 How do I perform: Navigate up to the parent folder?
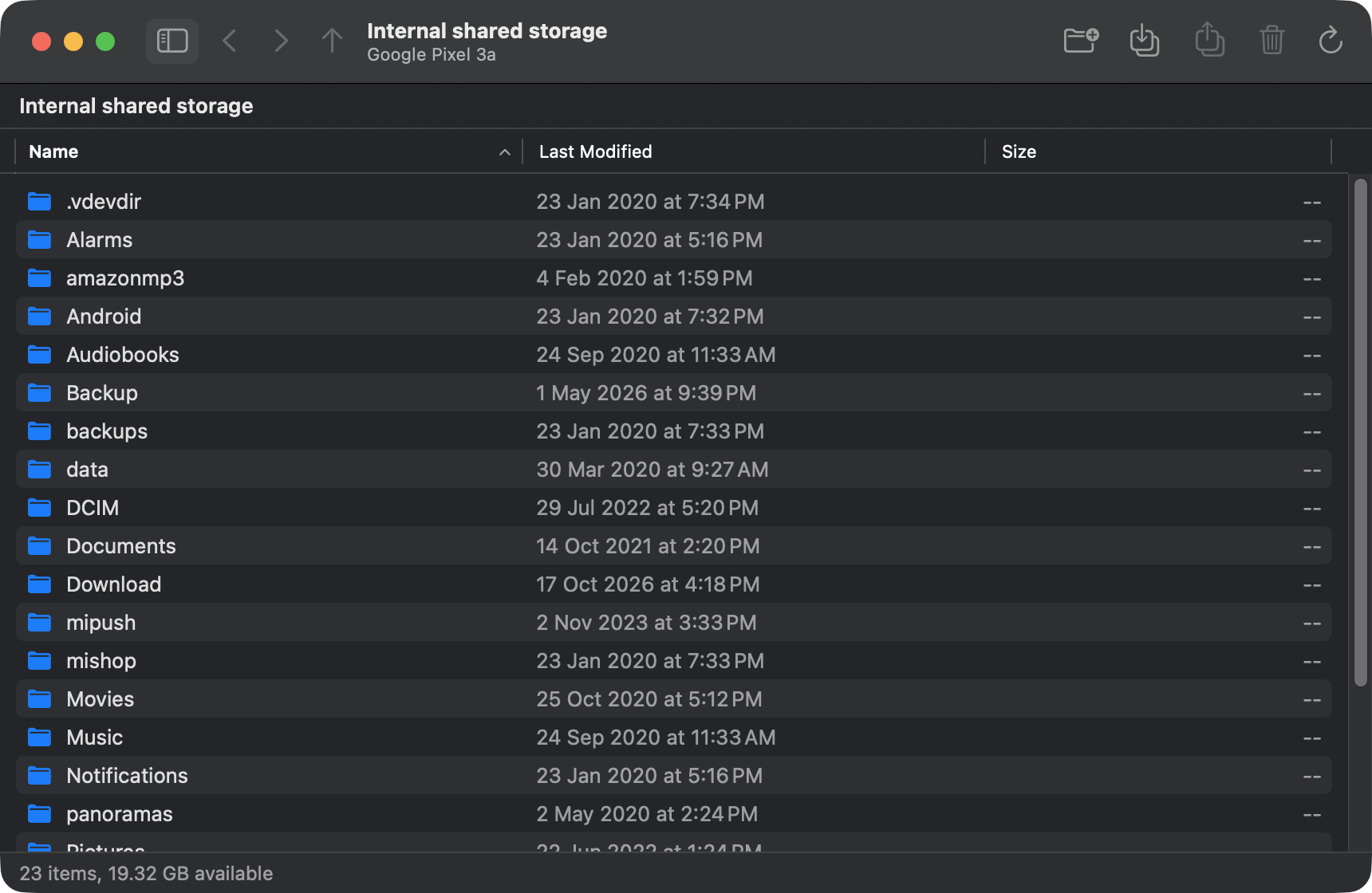point(332,41)
